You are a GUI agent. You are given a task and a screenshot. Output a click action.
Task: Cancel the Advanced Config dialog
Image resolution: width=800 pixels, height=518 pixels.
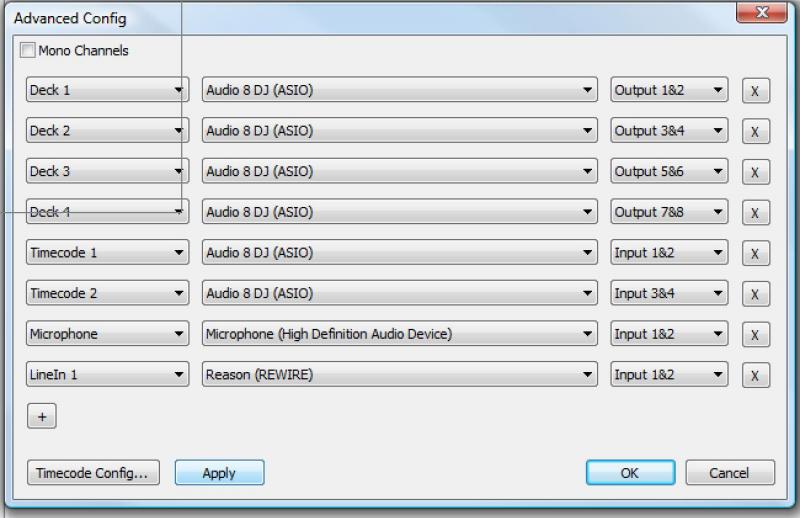730,473
